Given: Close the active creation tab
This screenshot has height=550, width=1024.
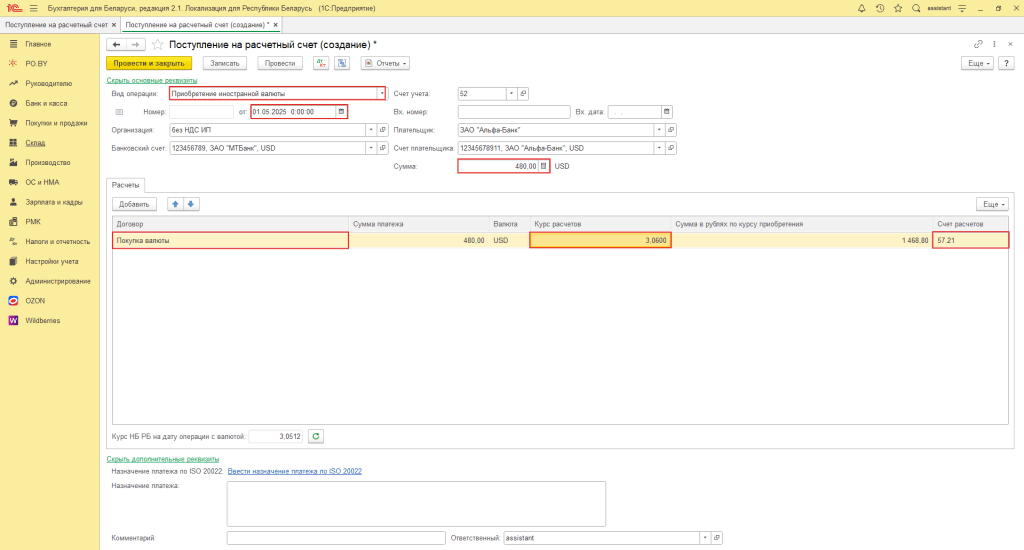Looking at the screenshot, I should 276,25.
